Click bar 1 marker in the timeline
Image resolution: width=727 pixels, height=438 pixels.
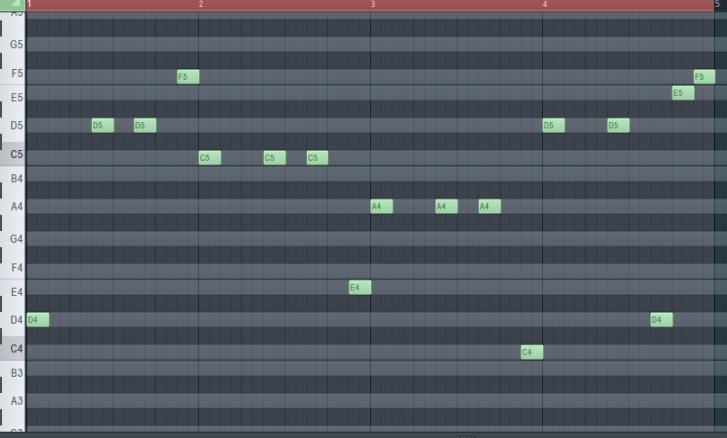tap(29, 4)
